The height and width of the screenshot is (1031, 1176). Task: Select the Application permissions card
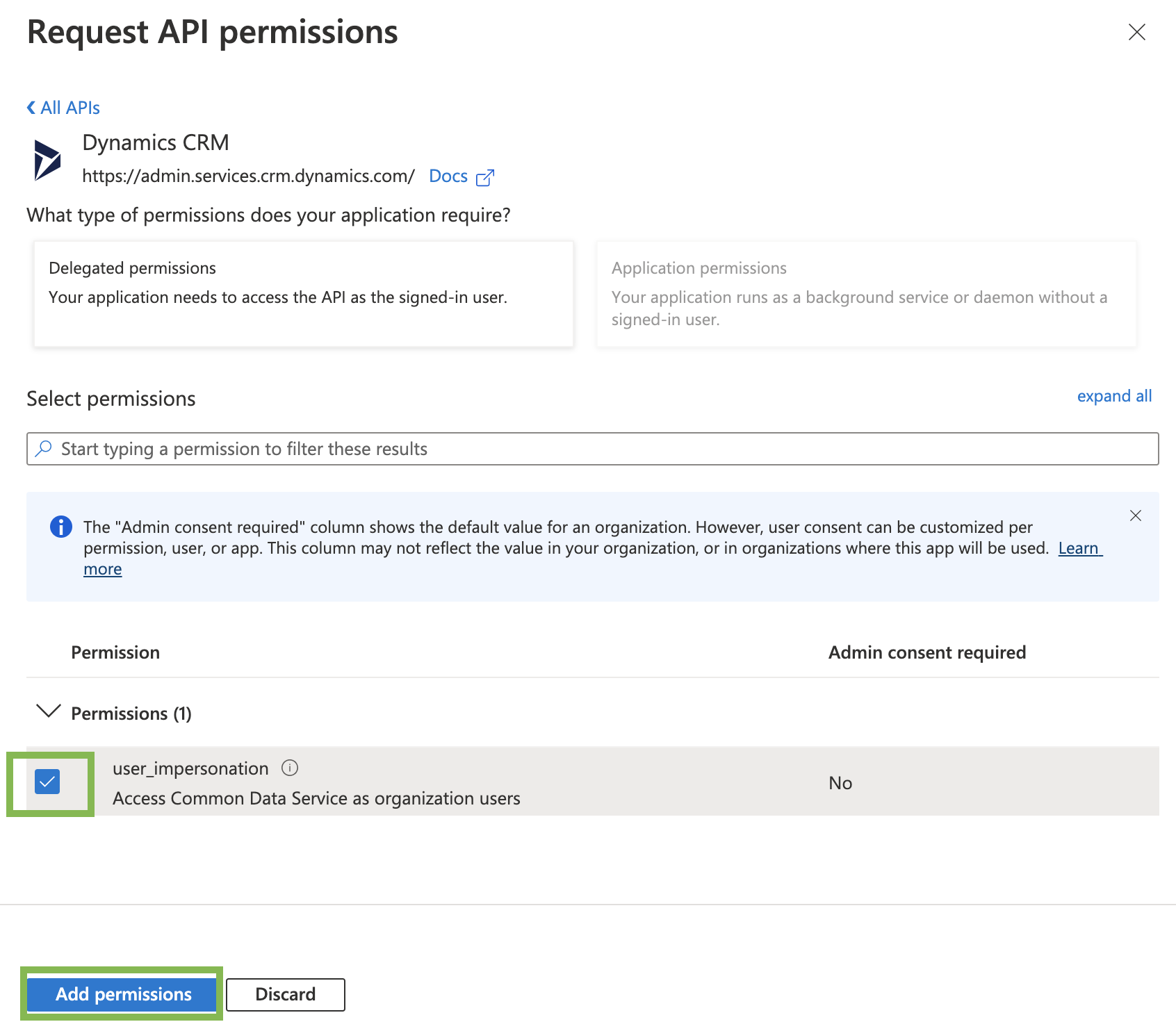[866, 294]
